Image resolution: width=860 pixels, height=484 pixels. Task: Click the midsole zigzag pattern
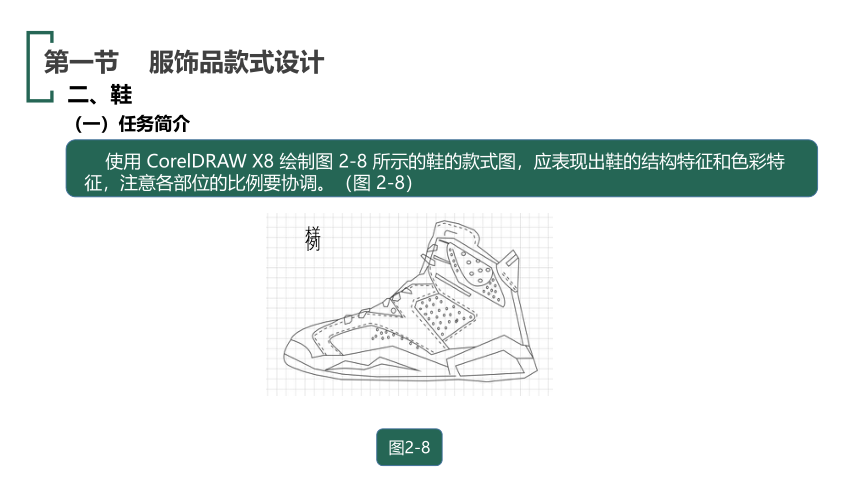[x=373, y=364]
